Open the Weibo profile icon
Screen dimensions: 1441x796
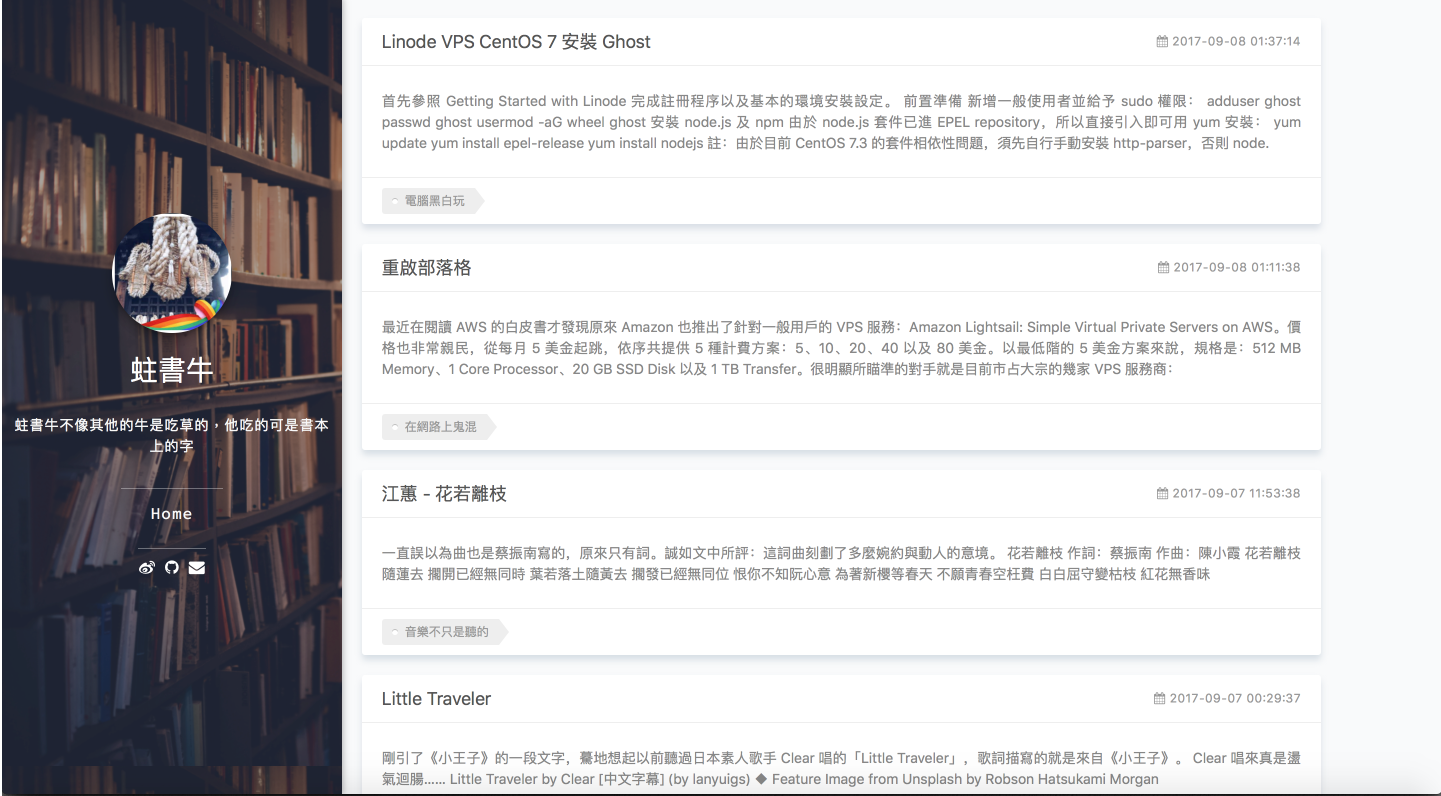click(147, 568)
